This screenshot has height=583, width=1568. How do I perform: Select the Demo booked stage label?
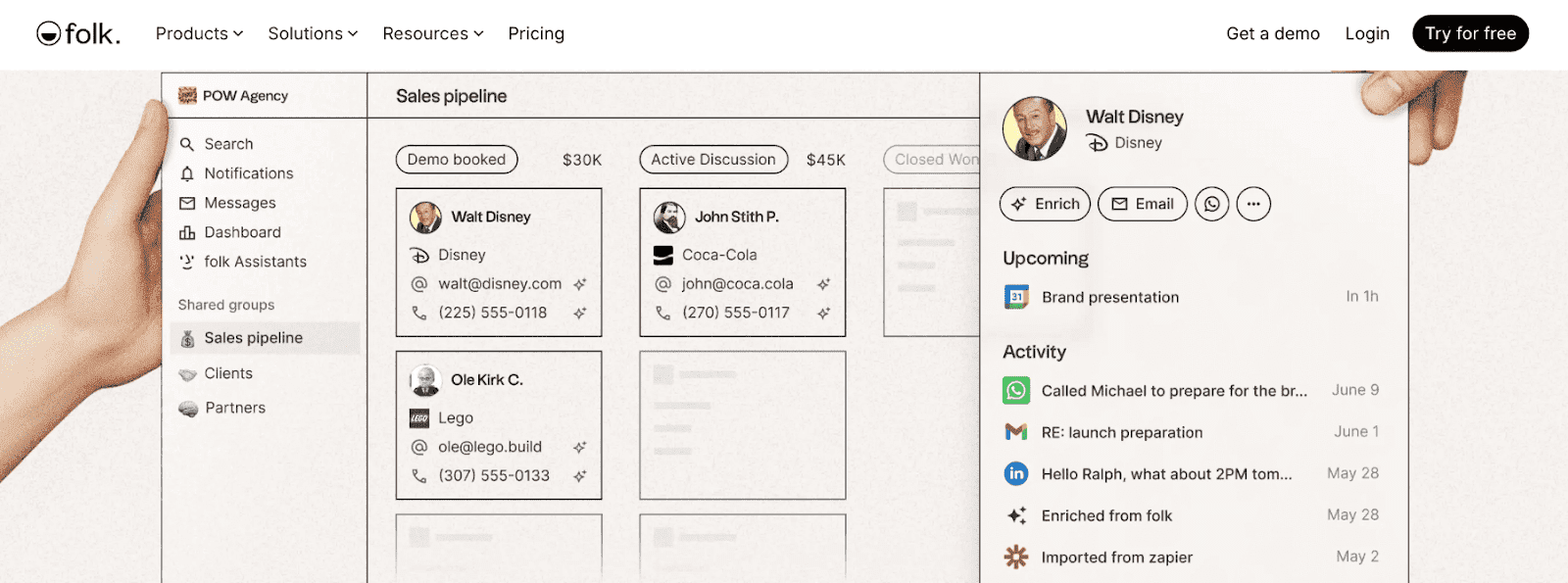click(457, 160)
